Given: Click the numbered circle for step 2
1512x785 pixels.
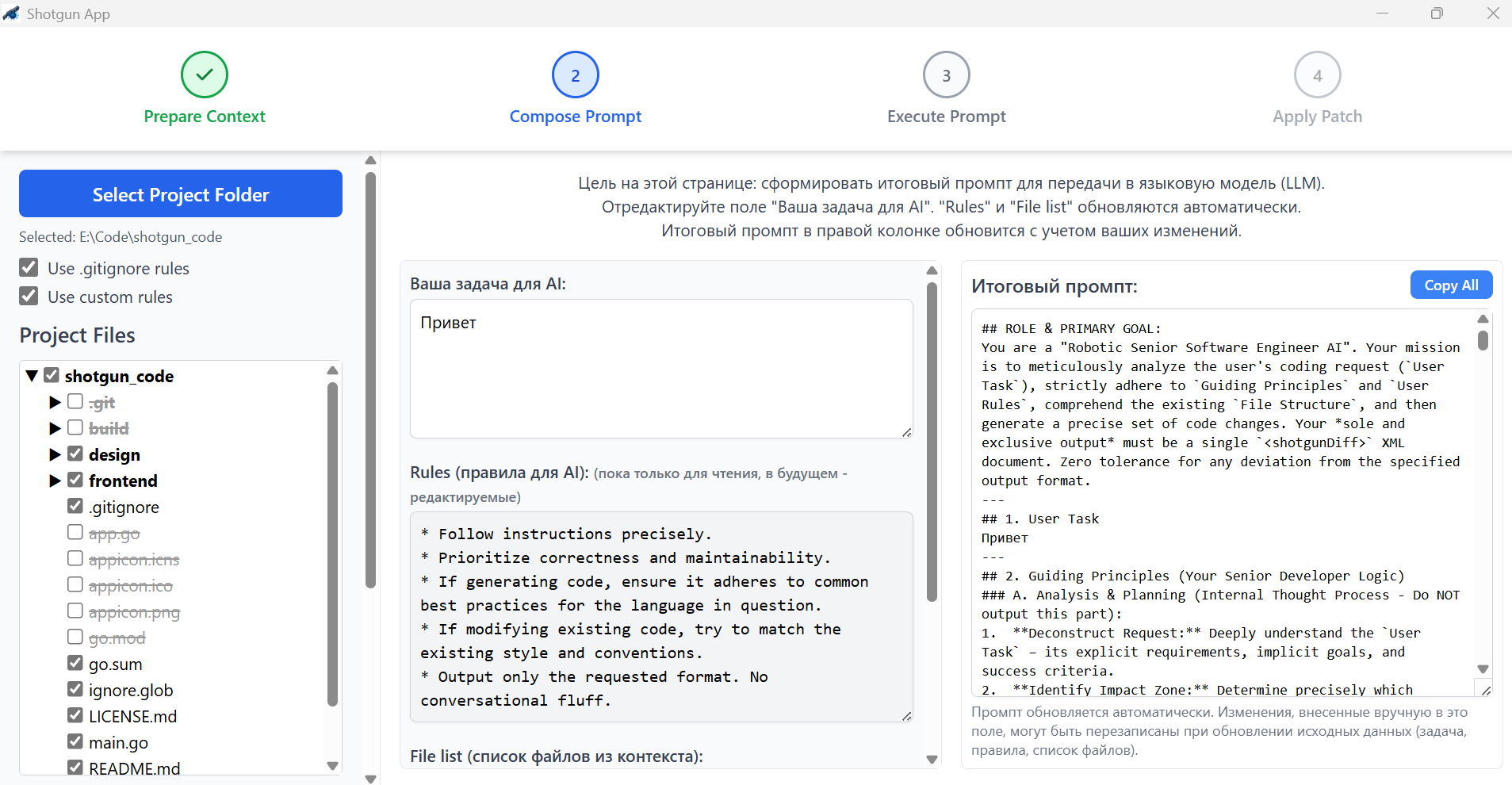Looking at the screenshot, I should point(574,75).
